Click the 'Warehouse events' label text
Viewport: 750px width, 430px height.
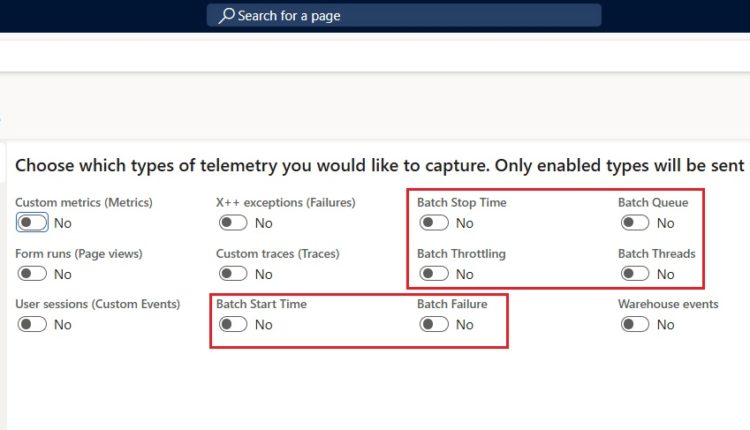point(668,304)
